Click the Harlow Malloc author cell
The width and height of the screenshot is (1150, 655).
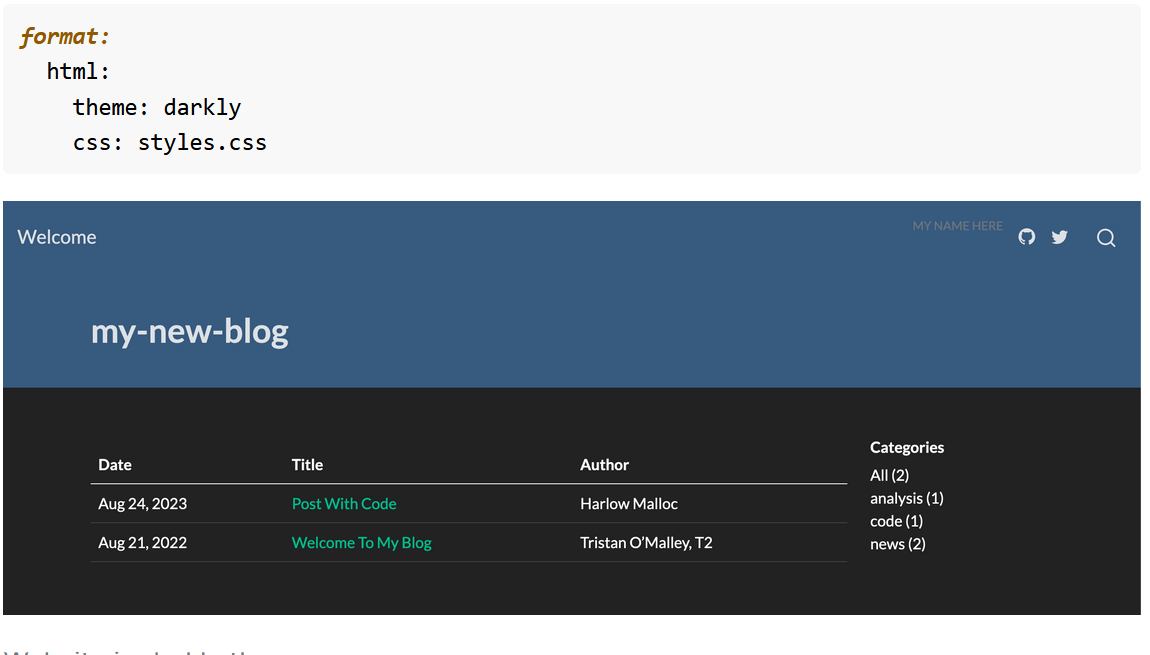(x=628, y=504)
